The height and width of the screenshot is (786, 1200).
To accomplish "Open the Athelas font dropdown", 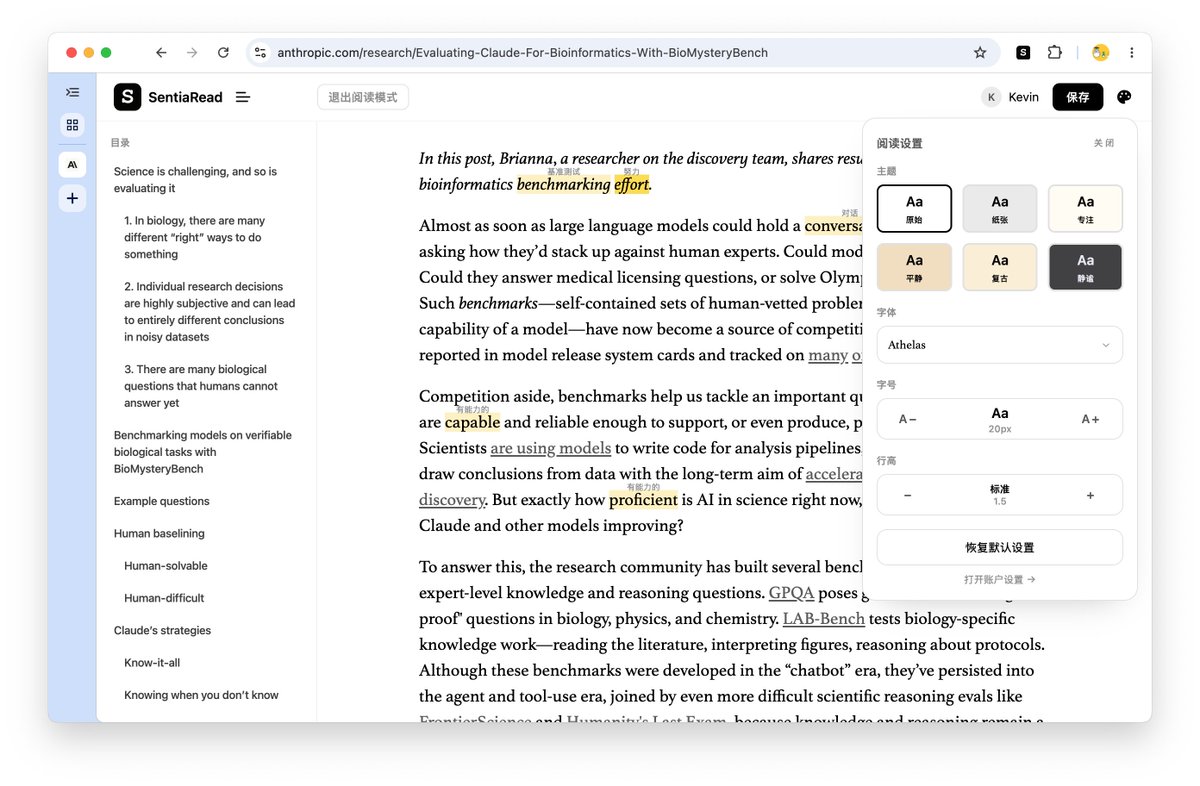I will (x=1000, y=345).
